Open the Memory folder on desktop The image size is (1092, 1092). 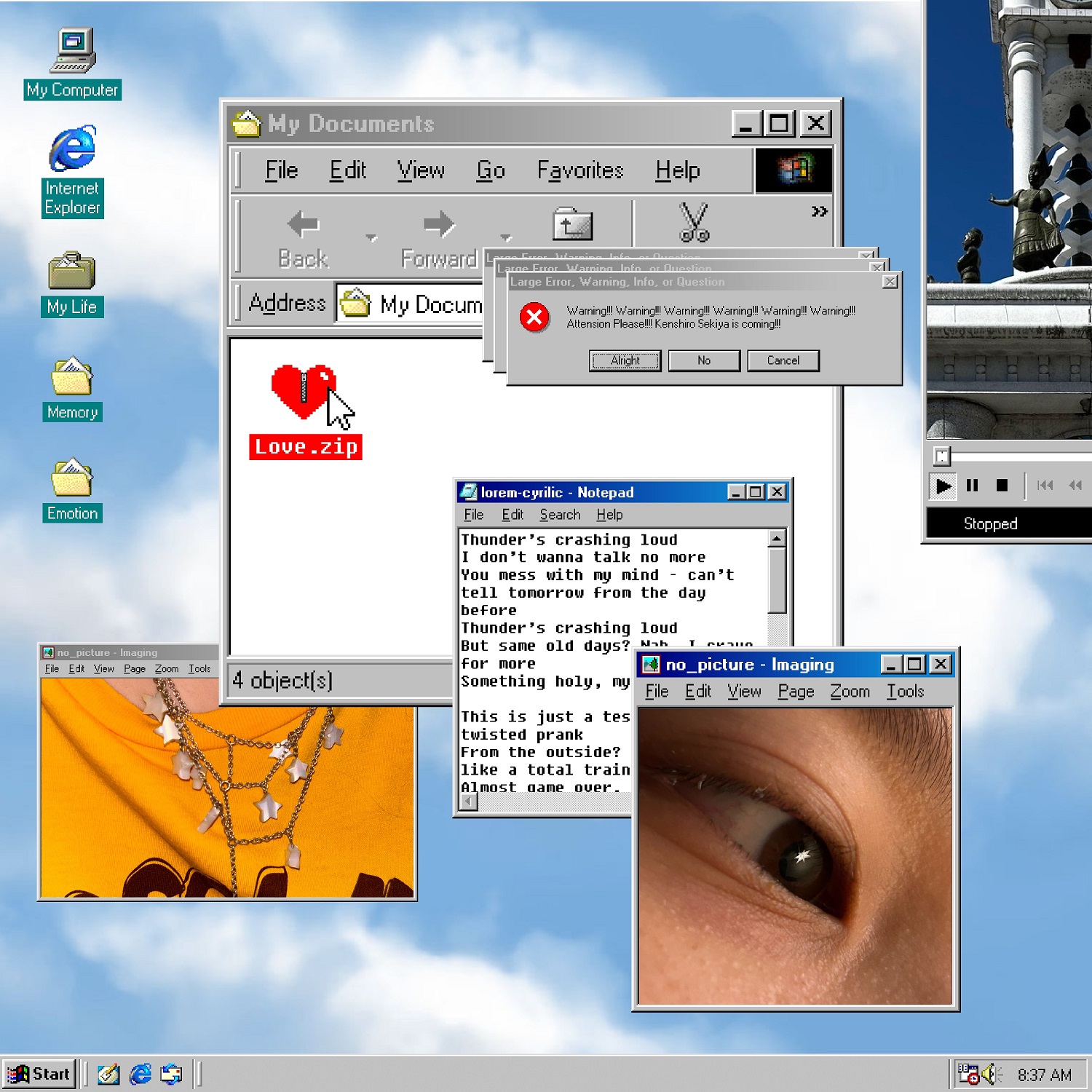72,378
